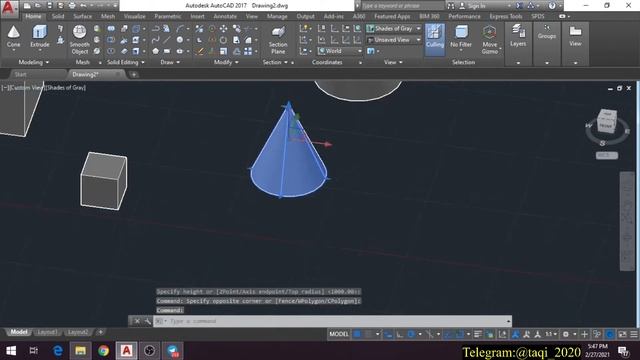Toggle Polar tracking in status bar
The width and height of the screenshot is (640, 360).
tap(411, 334)
